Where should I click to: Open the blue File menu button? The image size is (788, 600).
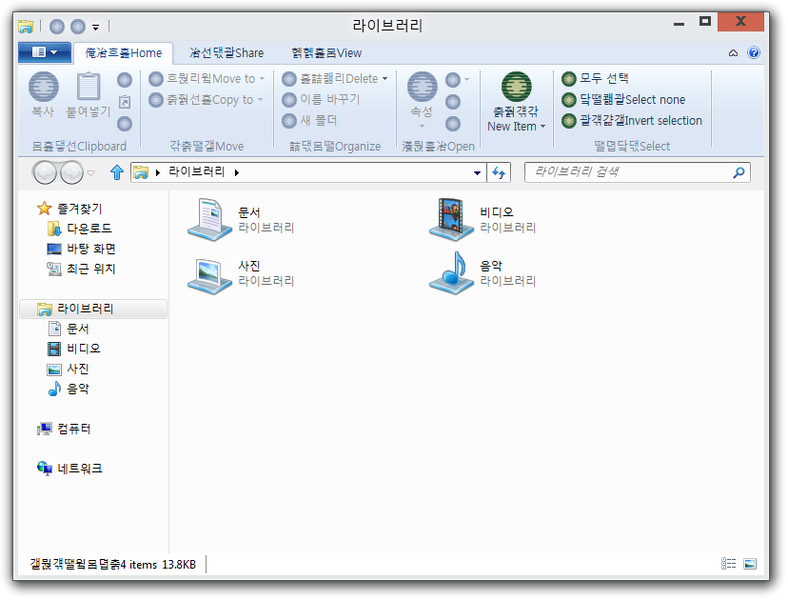[44, 52]
